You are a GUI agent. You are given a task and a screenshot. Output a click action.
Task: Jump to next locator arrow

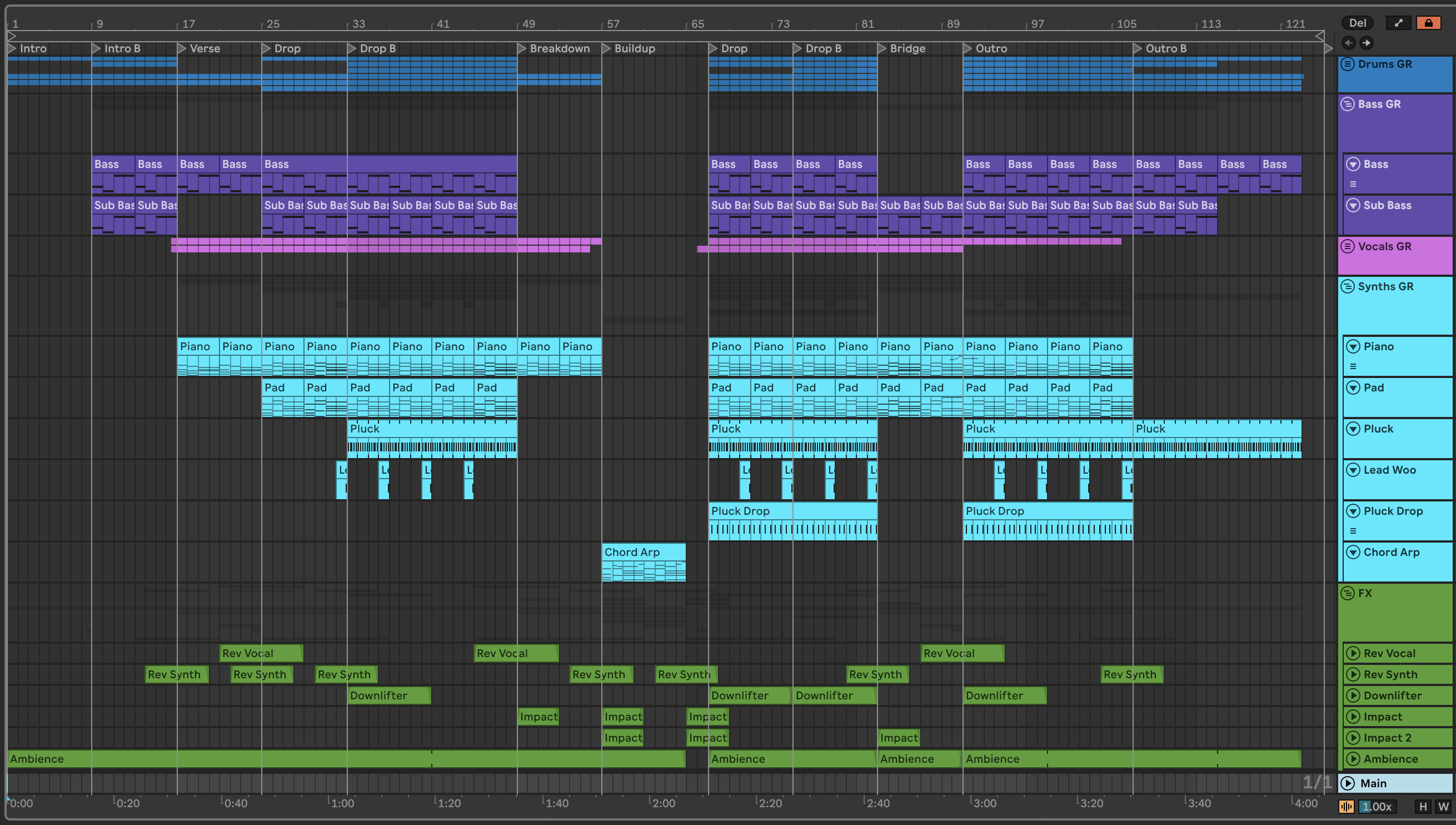(1367, 42)
